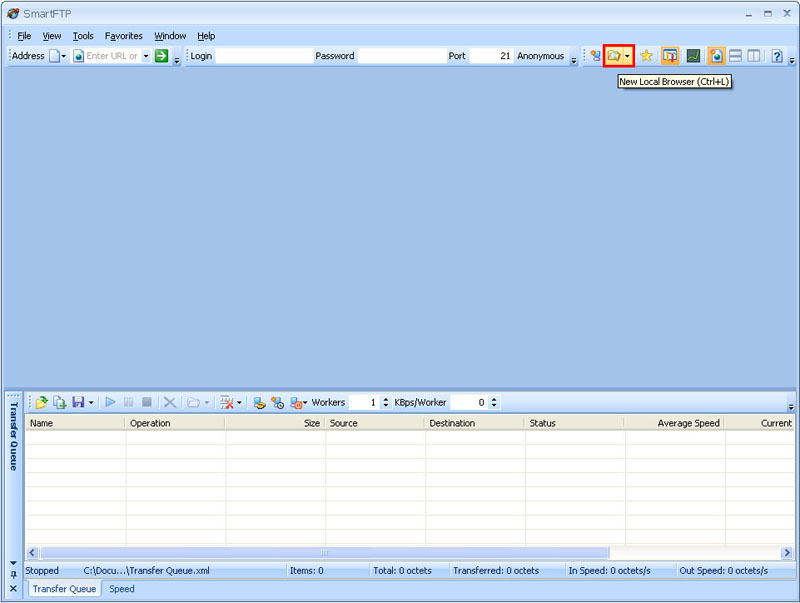Open the grayed folder dropdown arrow in queue toolbar
This screenshot has width=800, height=603.
pos(207,403)
